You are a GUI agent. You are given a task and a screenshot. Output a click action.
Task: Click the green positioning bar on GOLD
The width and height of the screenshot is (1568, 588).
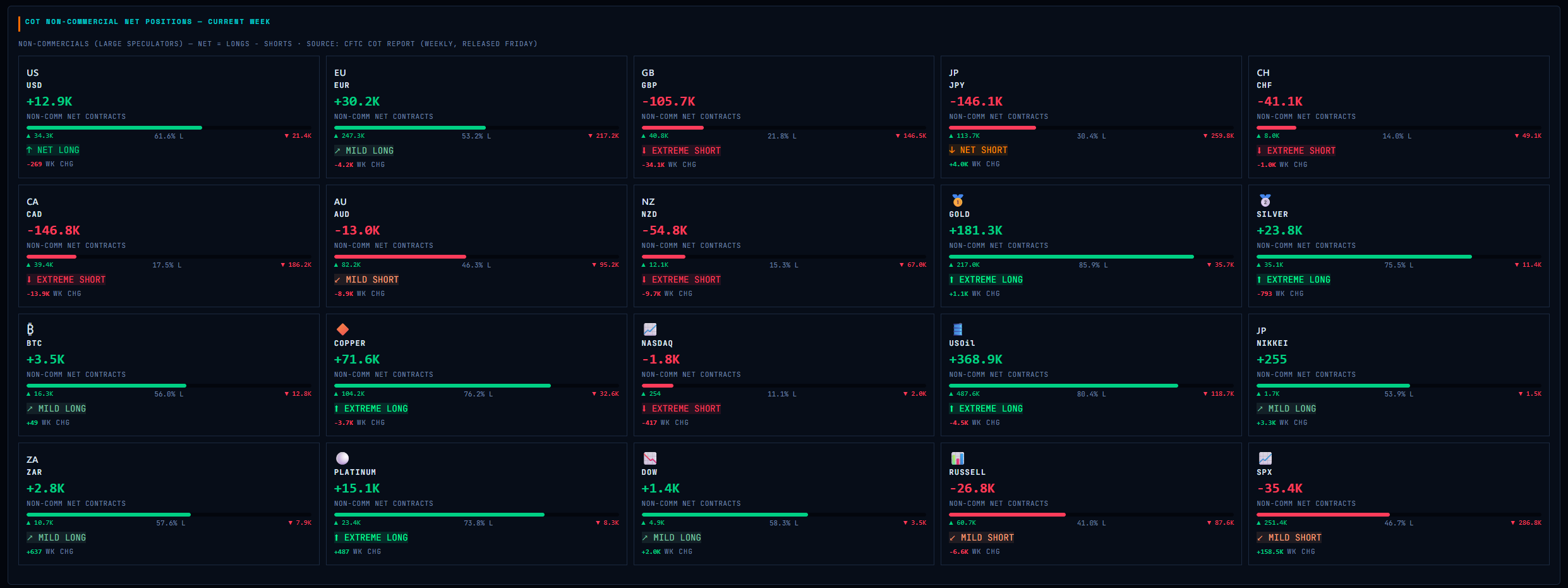click(x=1071, y=257)
